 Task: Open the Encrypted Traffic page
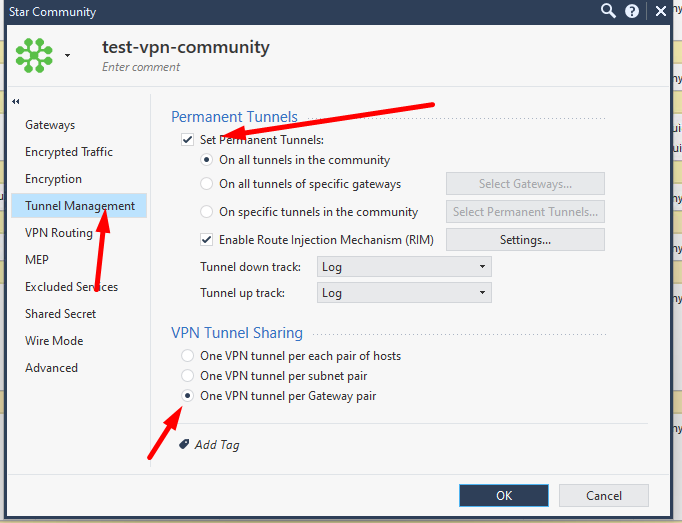[69, 152]
